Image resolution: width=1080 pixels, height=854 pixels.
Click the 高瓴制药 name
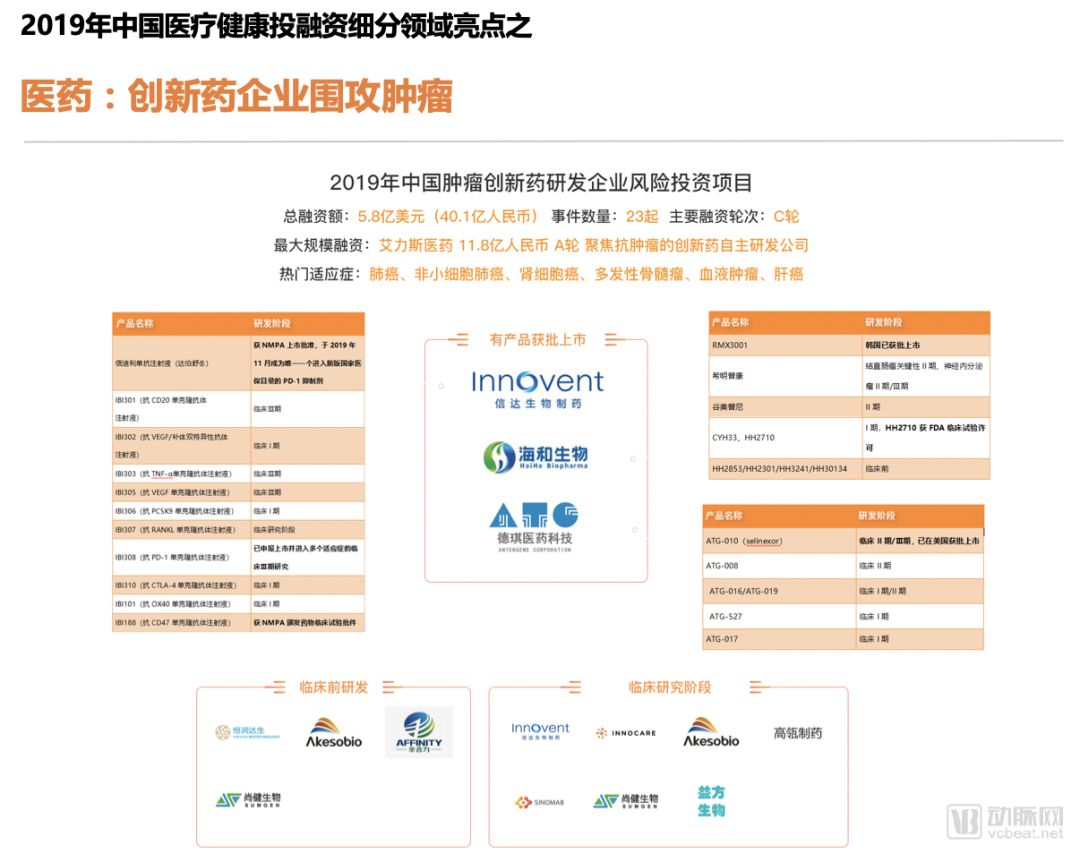[x=798, y=733]
